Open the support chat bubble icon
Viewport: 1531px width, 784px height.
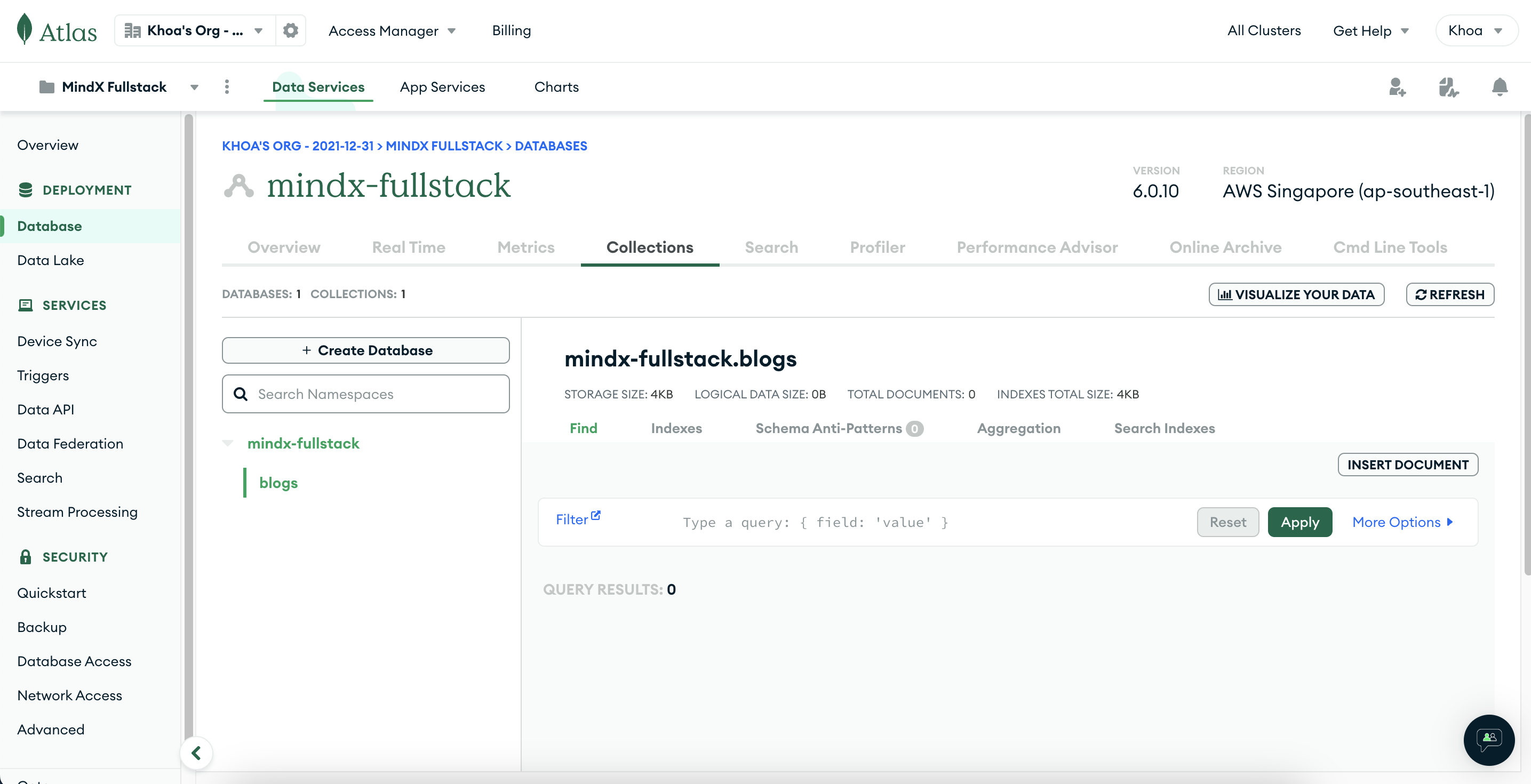tap(1488, 739)
